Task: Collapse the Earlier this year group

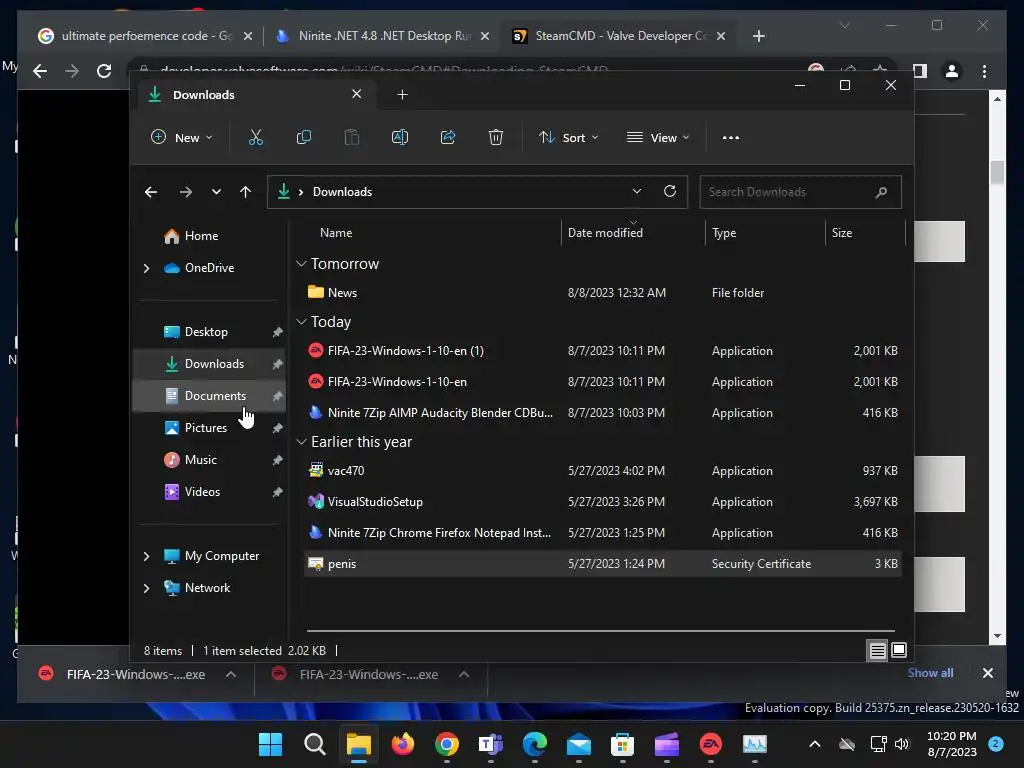Action: coord(301,442)
